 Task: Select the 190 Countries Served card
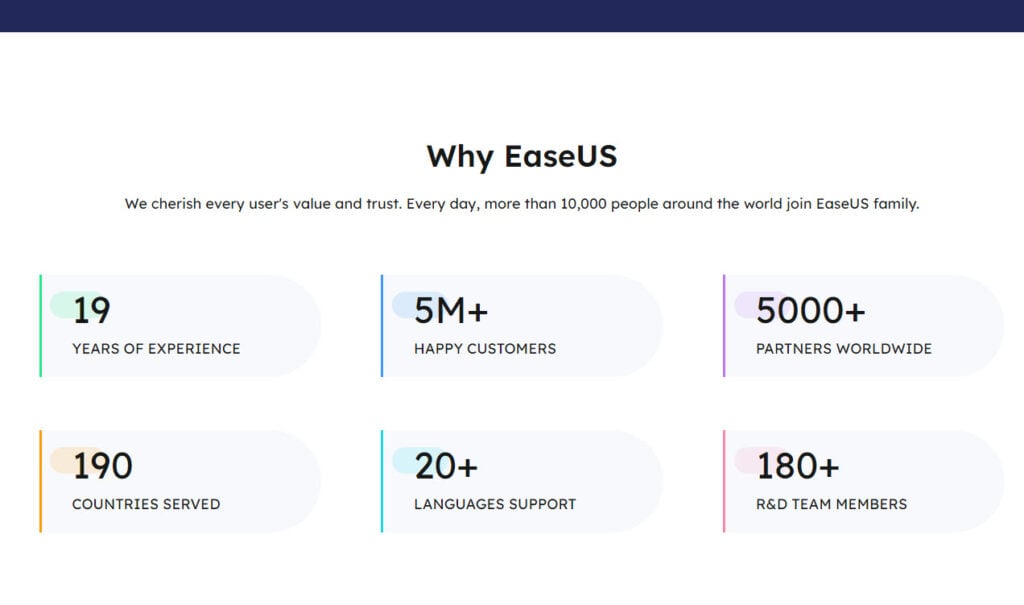click(180, 481)
